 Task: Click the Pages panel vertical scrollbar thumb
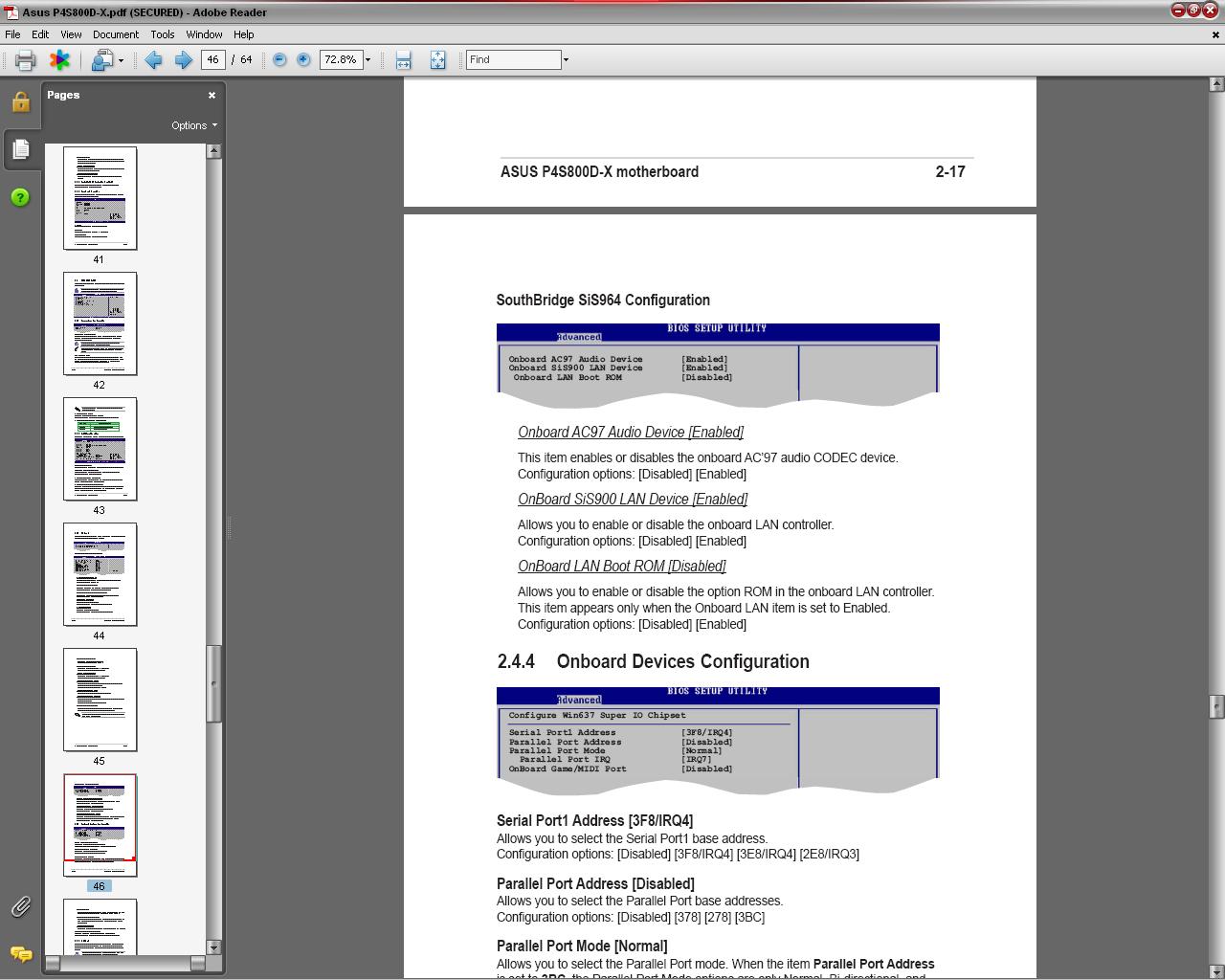[x=214, y=684]
